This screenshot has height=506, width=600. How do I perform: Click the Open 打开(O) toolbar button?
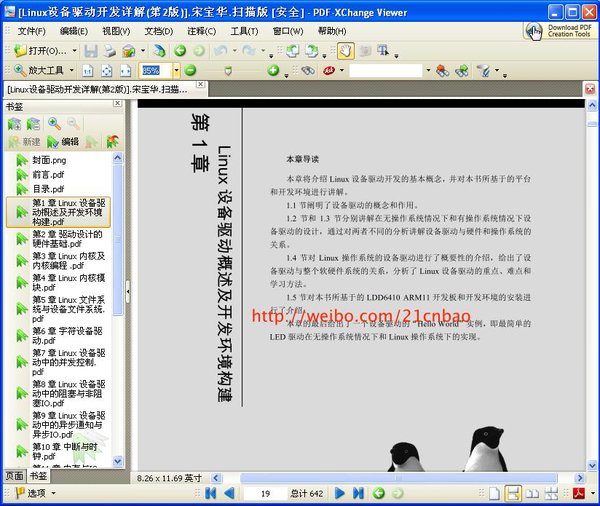[x=40, y=51]
